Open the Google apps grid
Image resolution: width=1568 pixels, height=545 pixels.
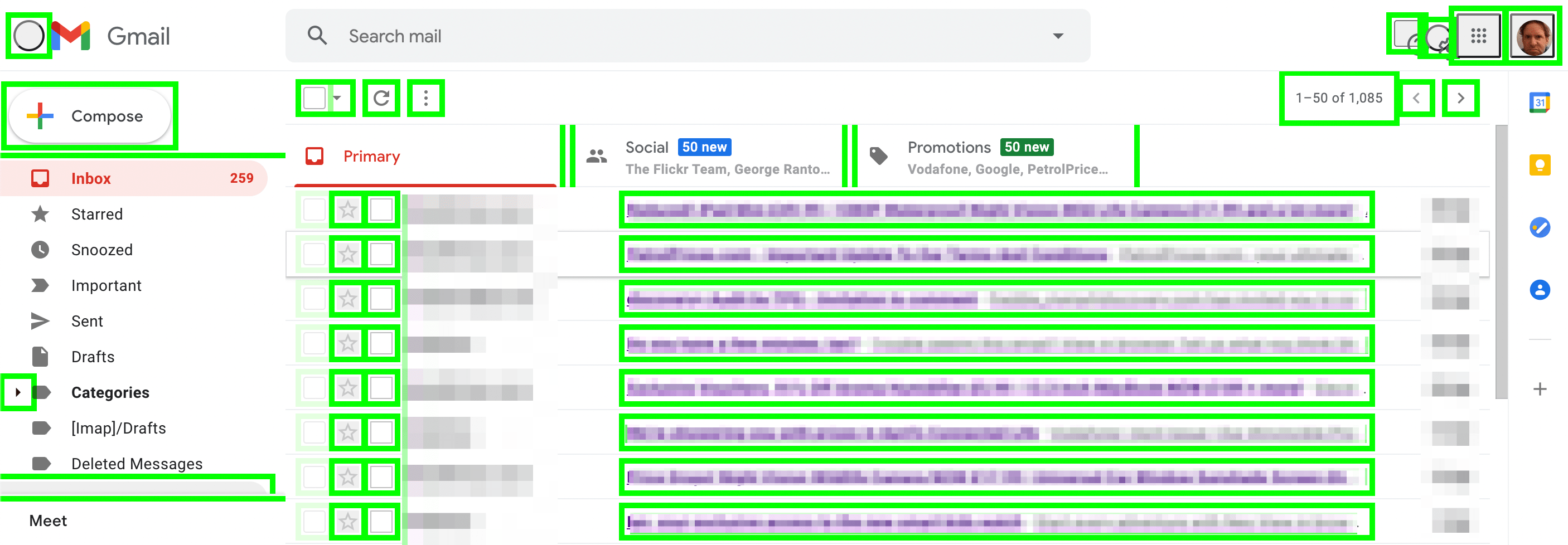tap(1479, 36)
